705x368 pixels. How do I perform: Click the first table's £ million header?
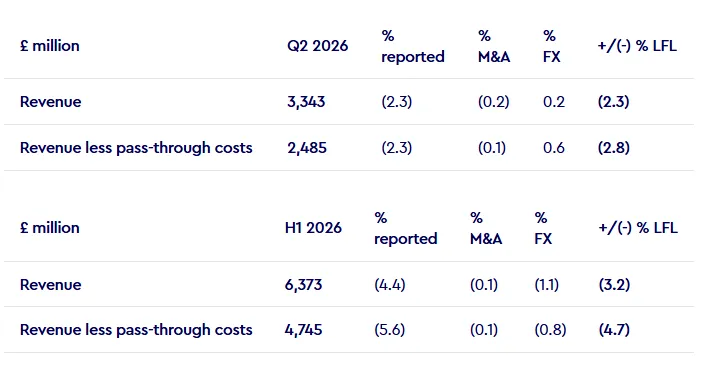pos(49,46)
